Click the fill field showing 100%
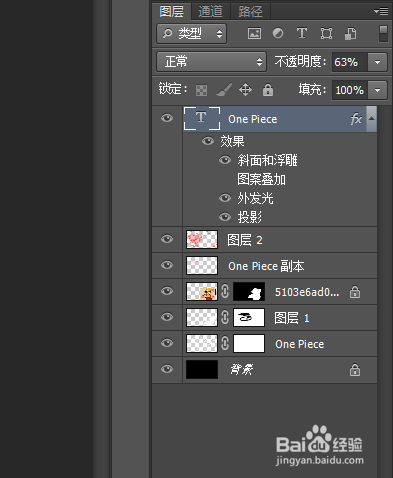The height and width of the screenshot is (478, 393). pyautogui.click(x=350, y=90)
